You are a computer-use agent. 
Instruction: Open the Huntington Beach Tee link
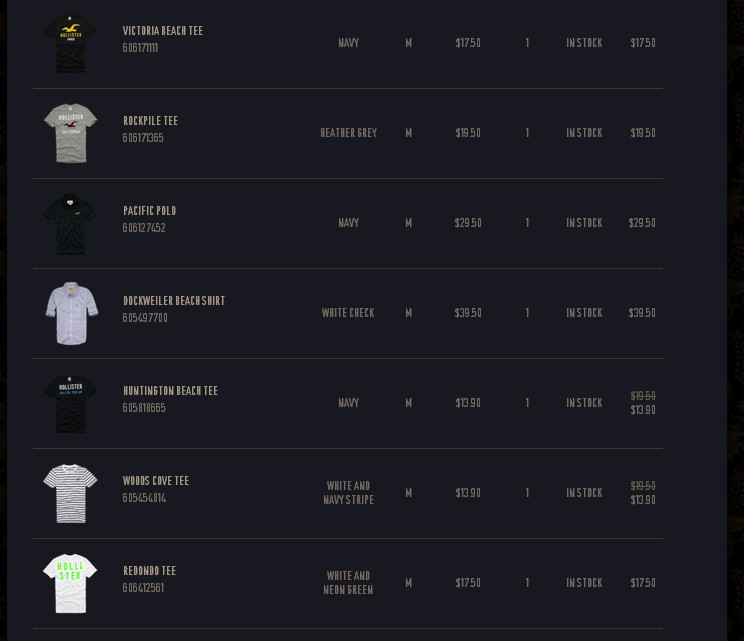pos(170,391)
